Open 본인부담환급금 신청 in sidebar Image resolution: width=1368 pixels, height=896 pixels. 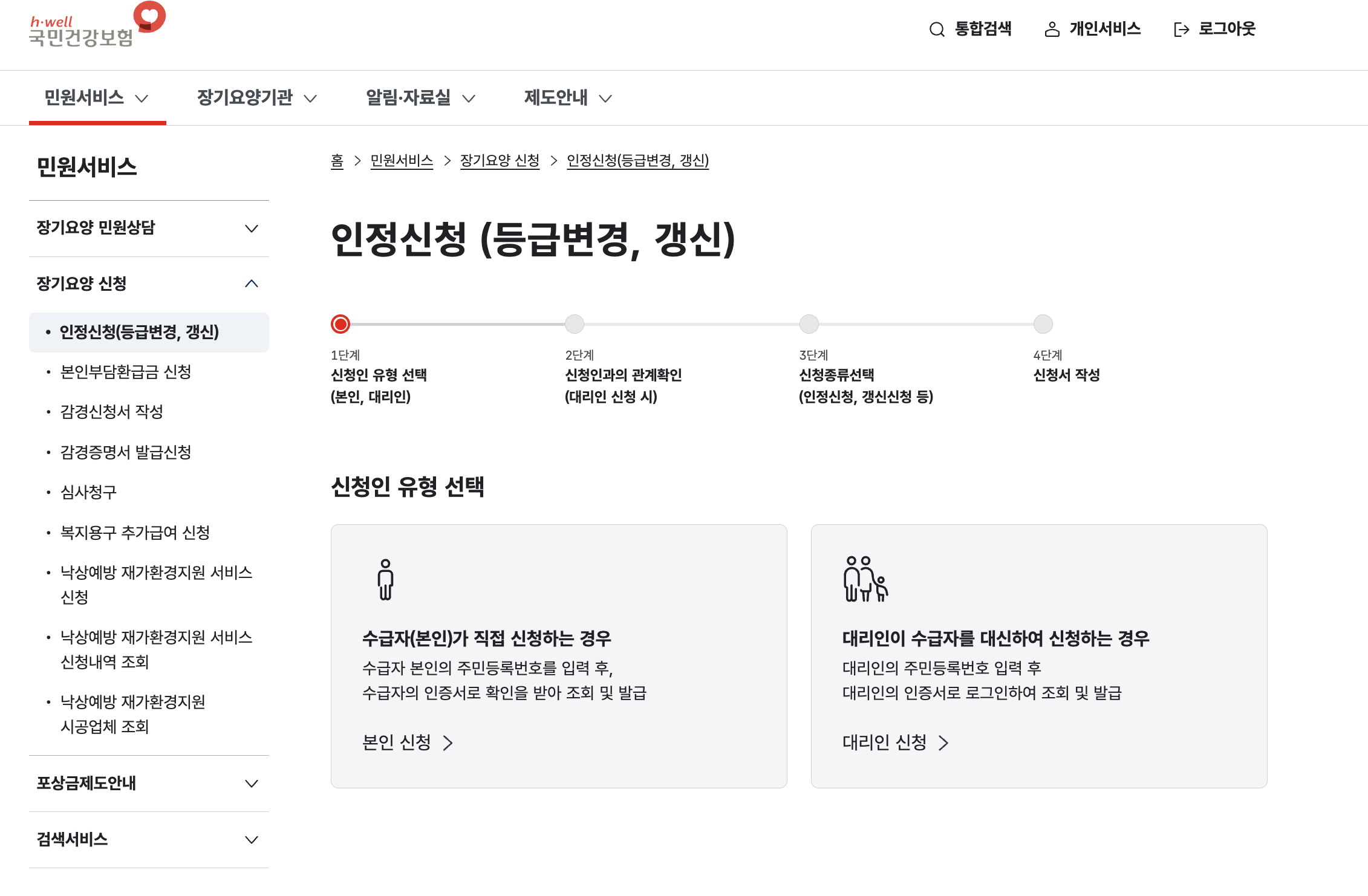(x=126, y=372)
